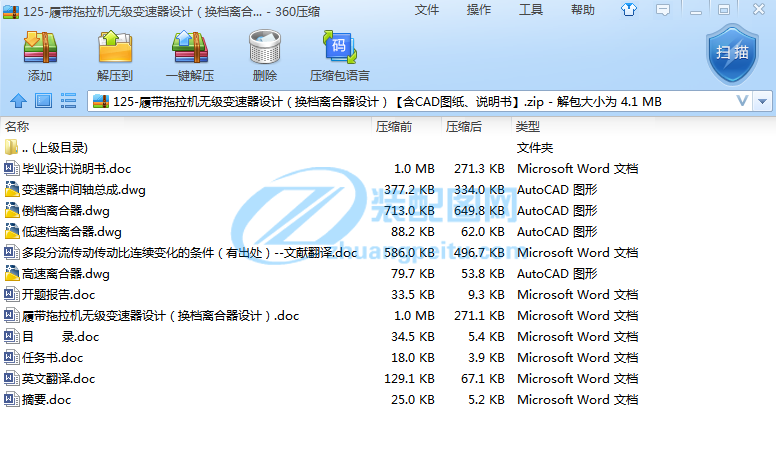The image size is (776, 450).
Task: Open the 帮助 menu
Action: pyautogui.click(x=582, y=9)
